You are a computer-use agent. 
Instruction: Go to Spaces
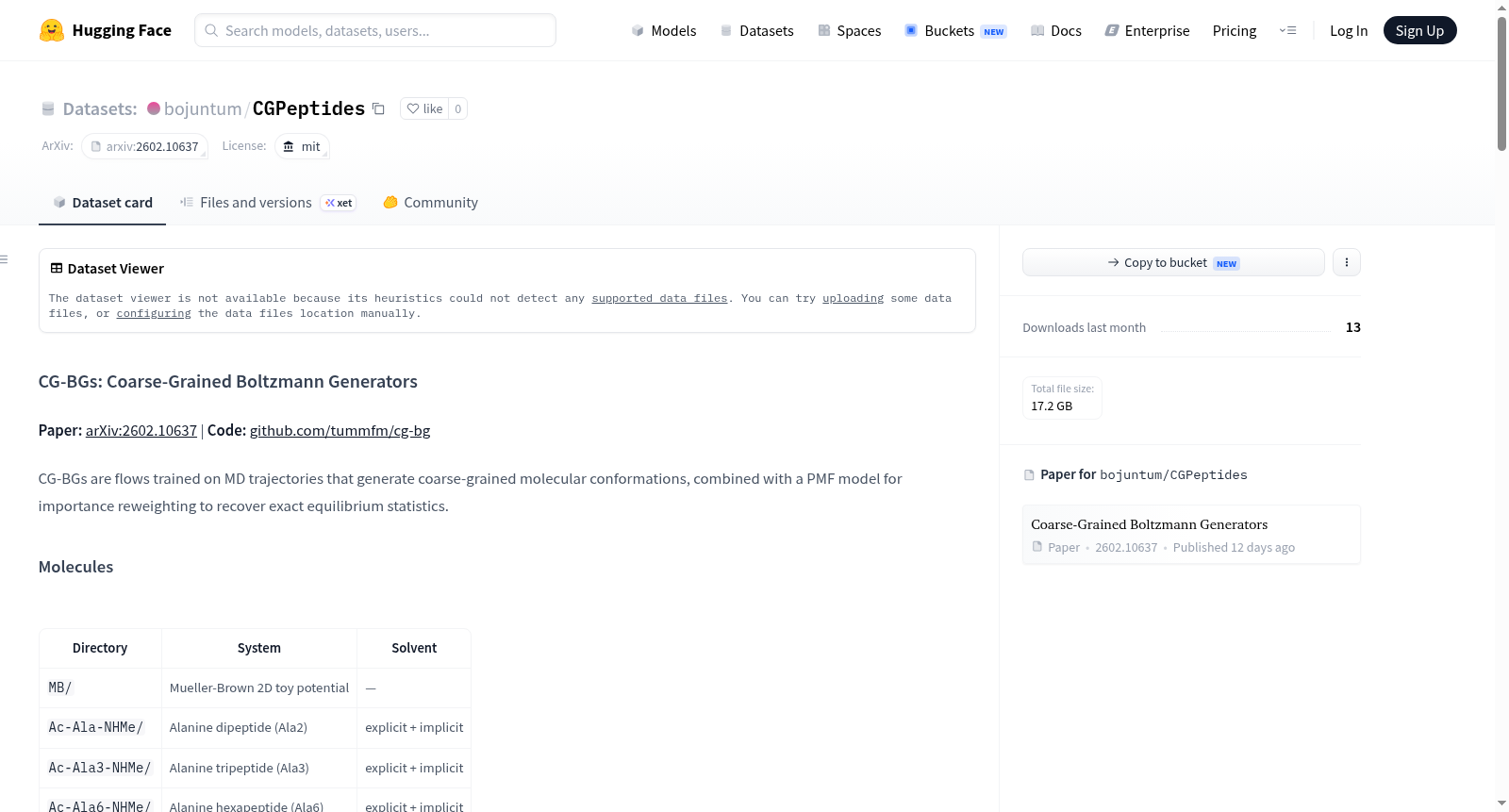(x=850, y=30)
